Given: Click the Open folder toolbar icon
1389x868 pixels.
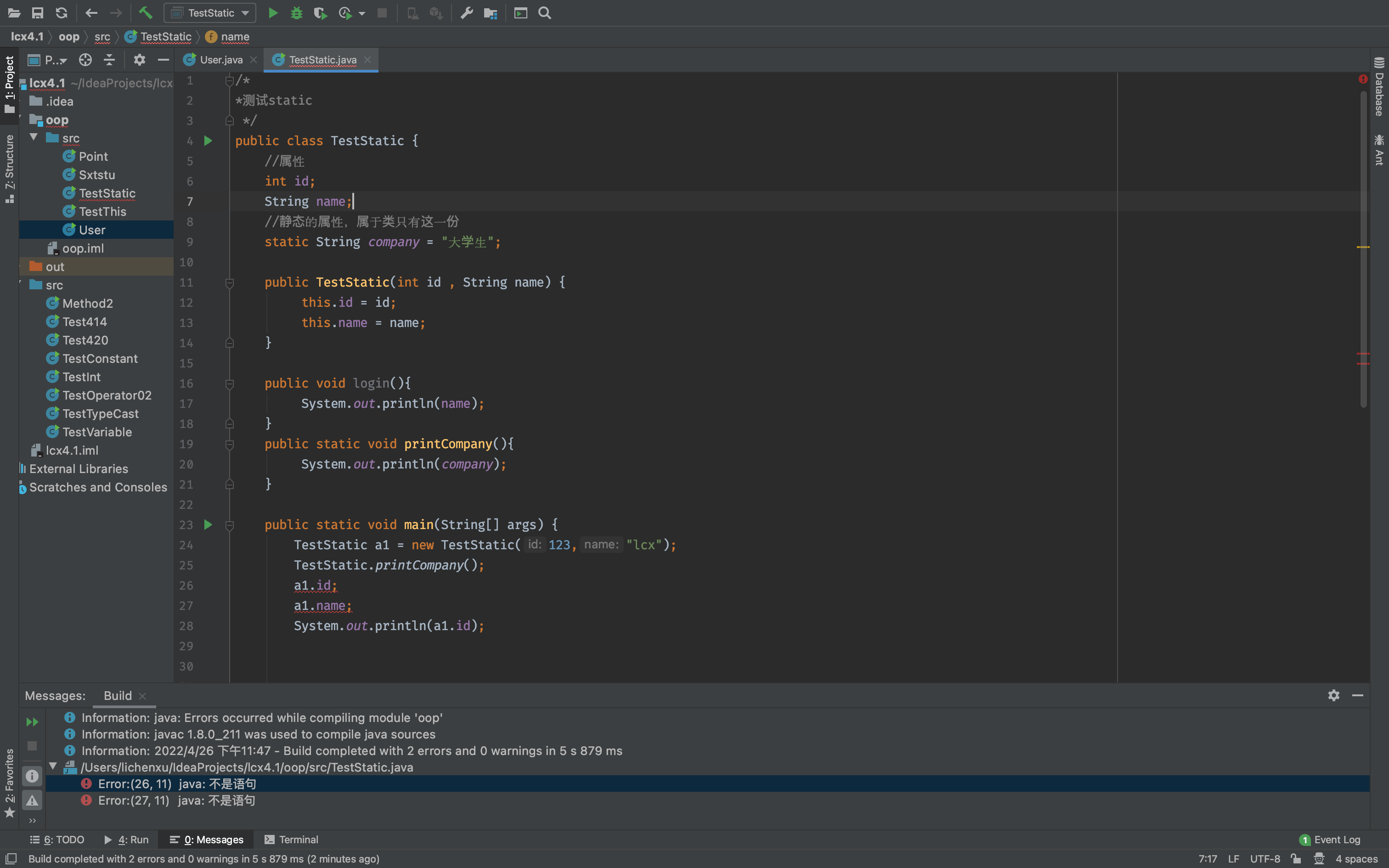Looking at the screenshot, I should (14, 13).
